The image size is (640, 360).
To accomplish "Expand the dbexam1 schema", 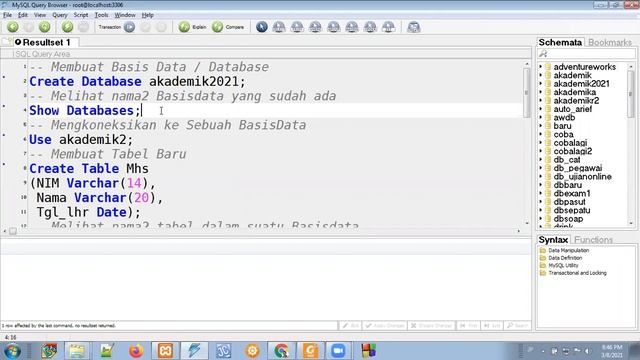I will tap(541, 193).
